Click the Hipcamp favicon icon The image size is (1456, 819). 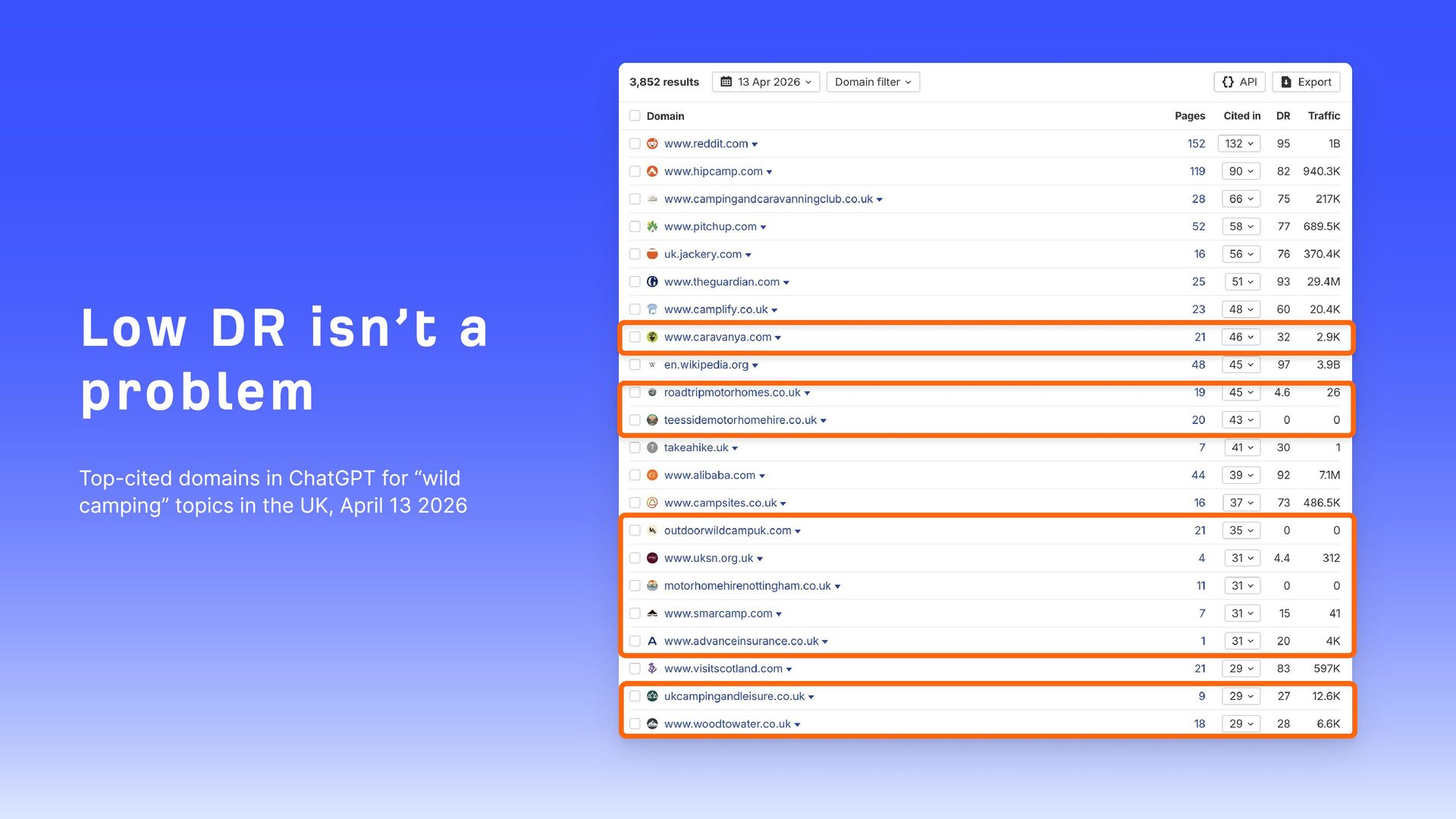(x=652, y=171)
